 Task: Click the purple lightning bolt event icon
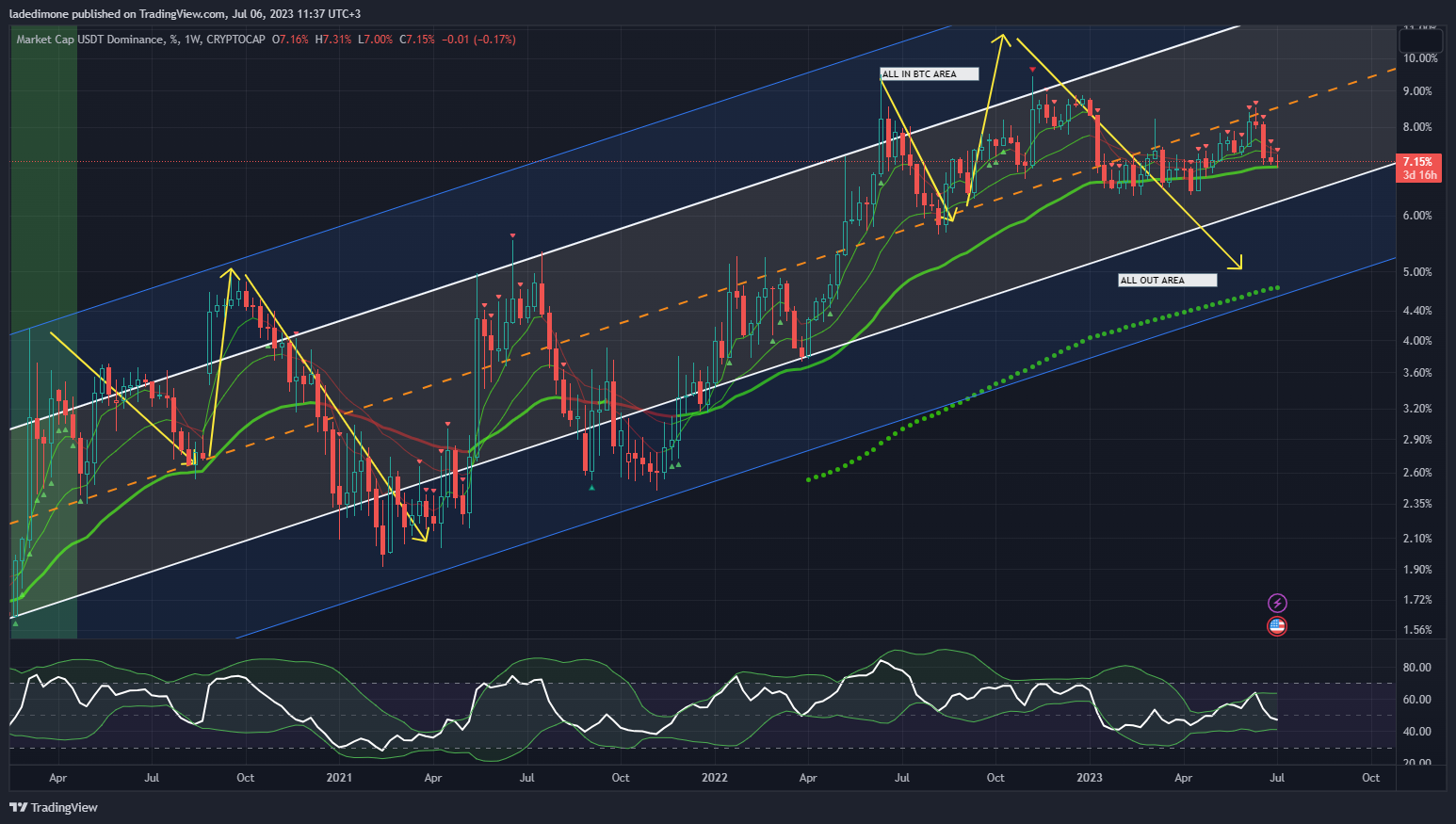point(1277,603)
